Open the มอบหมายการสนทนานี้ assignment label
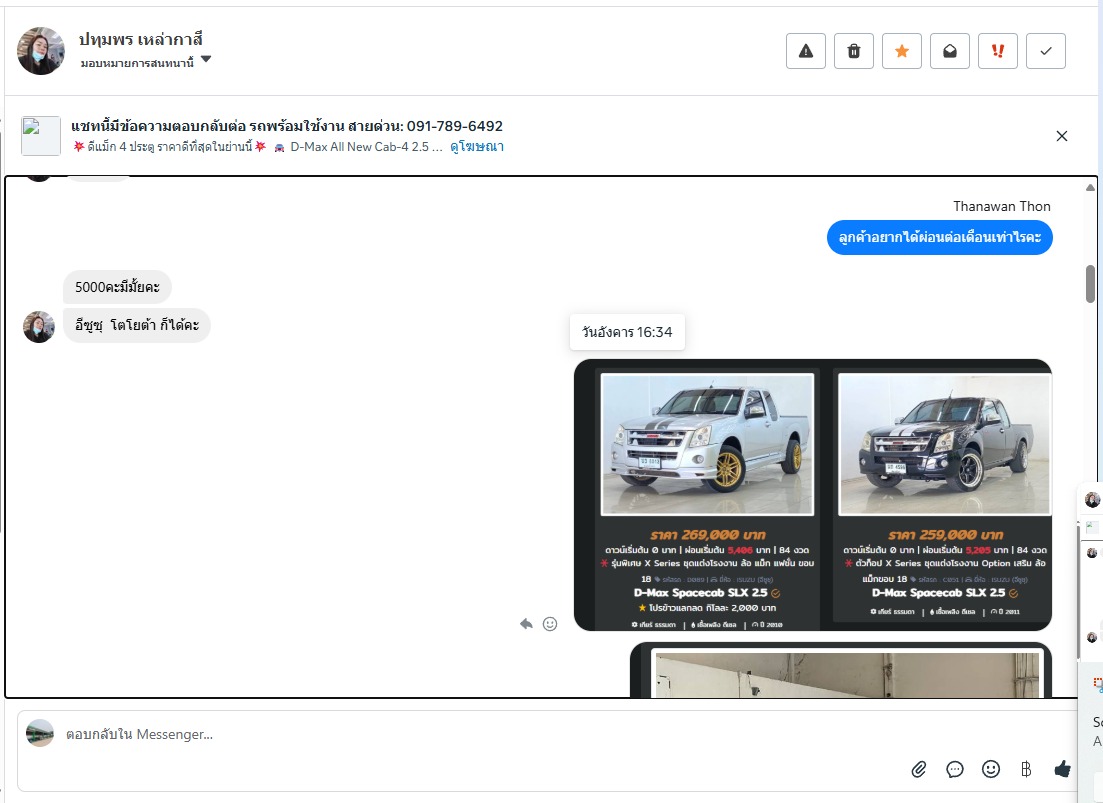The image size is (1103, 803). pyautogui.click(x=137, y=63)
